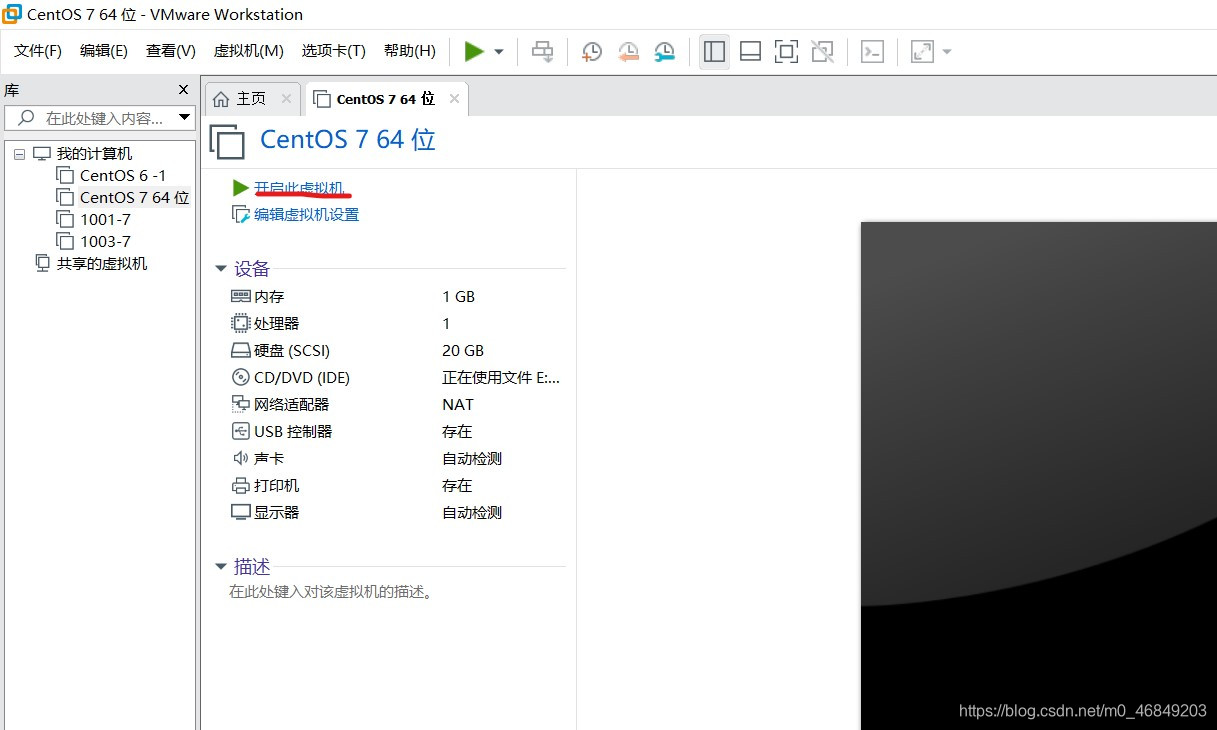Open the 文件(F) menu
Screen dimensions: 1217x730
38,51
